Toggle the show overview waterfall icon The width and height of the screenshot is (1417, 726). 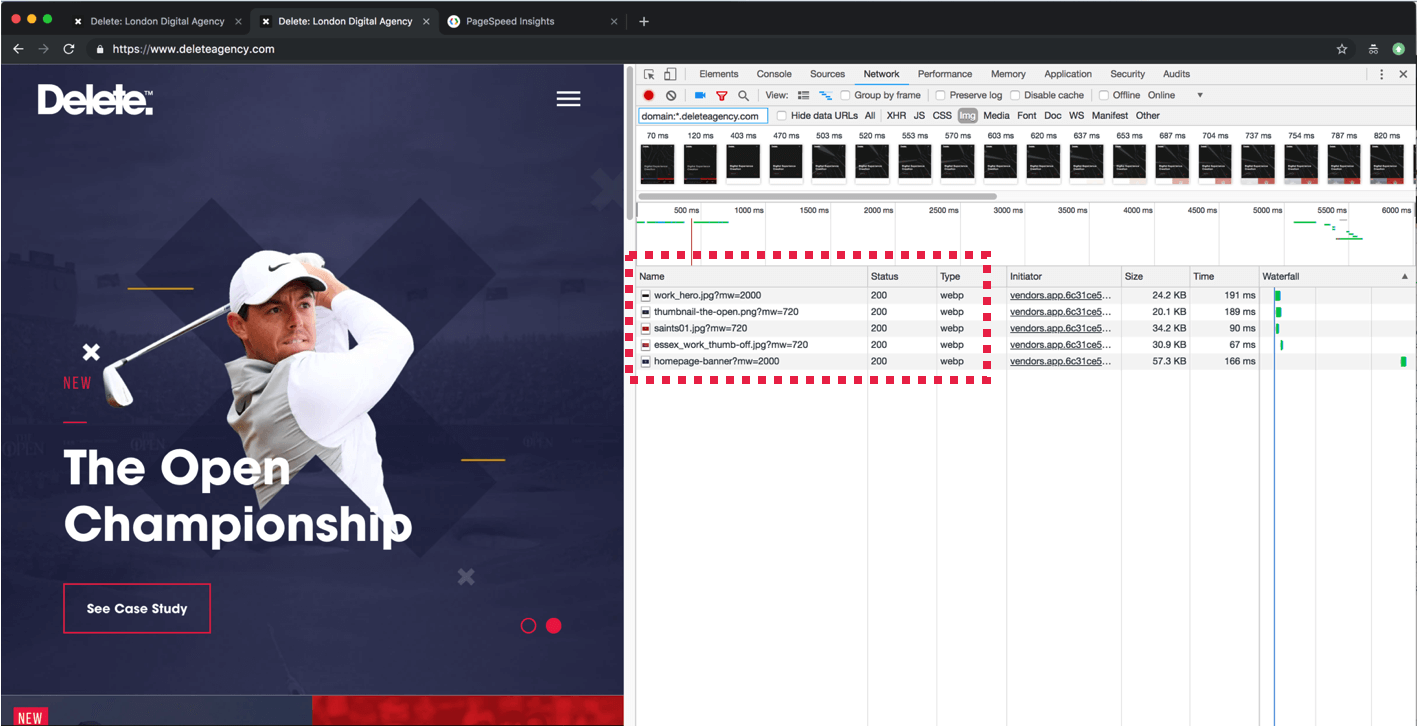coord(826,95)
